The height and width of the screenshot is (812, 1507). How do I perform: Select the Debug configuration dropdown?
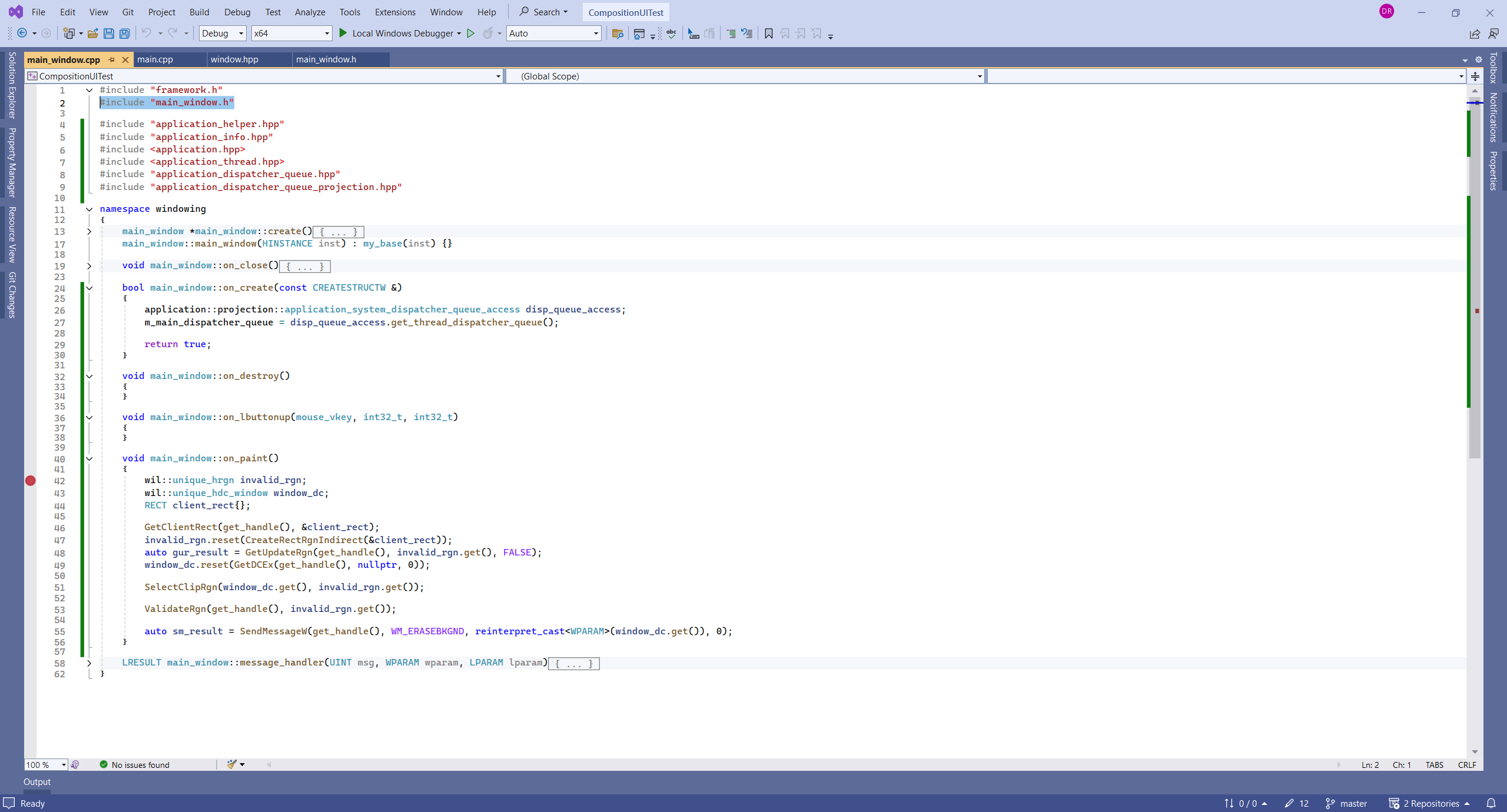pos(222,33)
